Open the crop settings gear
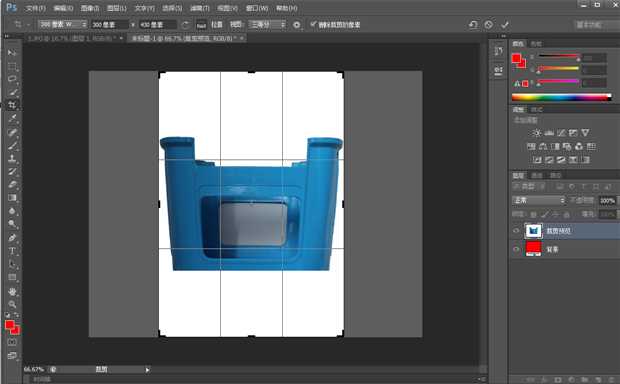The height and width of the screenshot is (384, 620). [x=297, y=25]
